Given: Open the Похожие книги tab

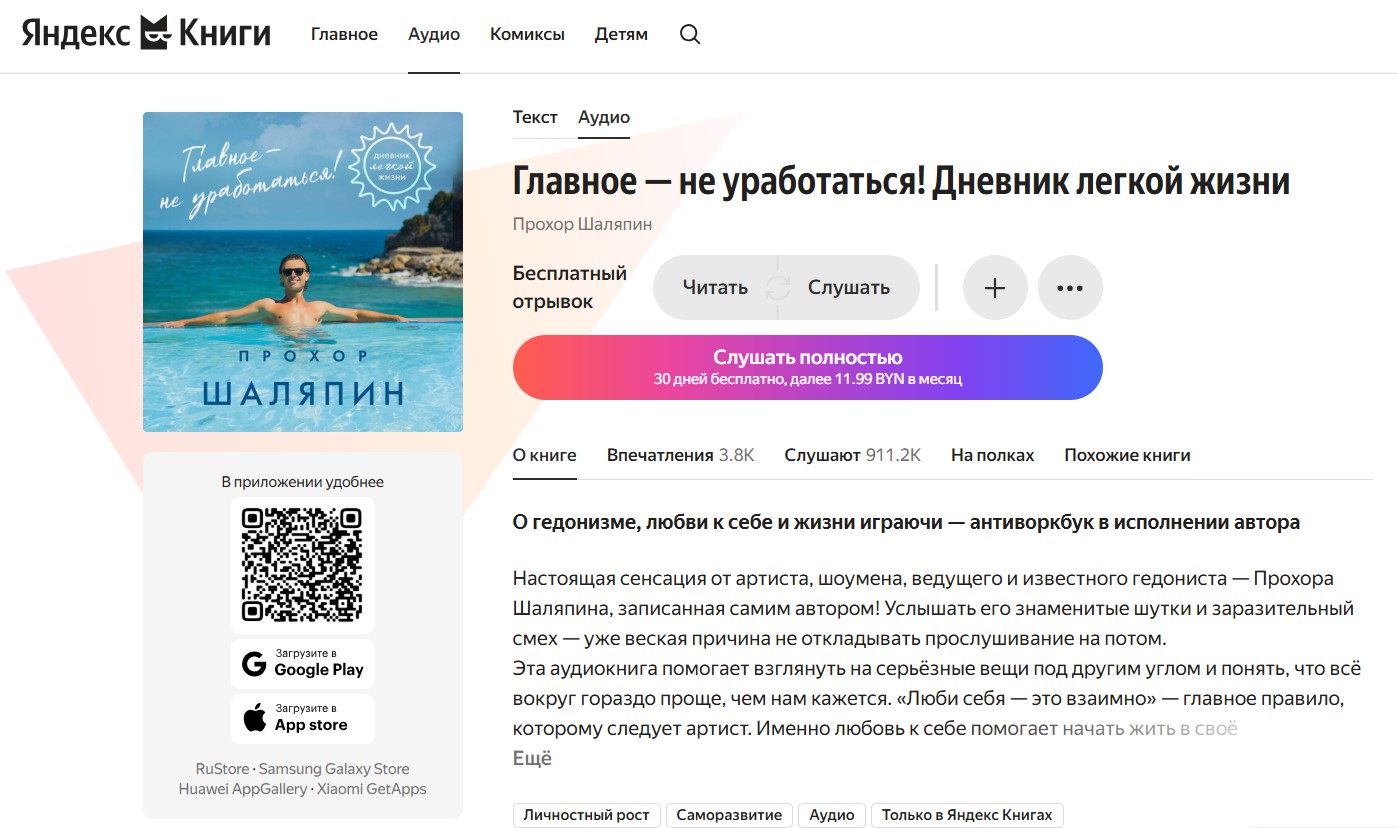Looking at the screenshot, I should tap(1127, 454).
